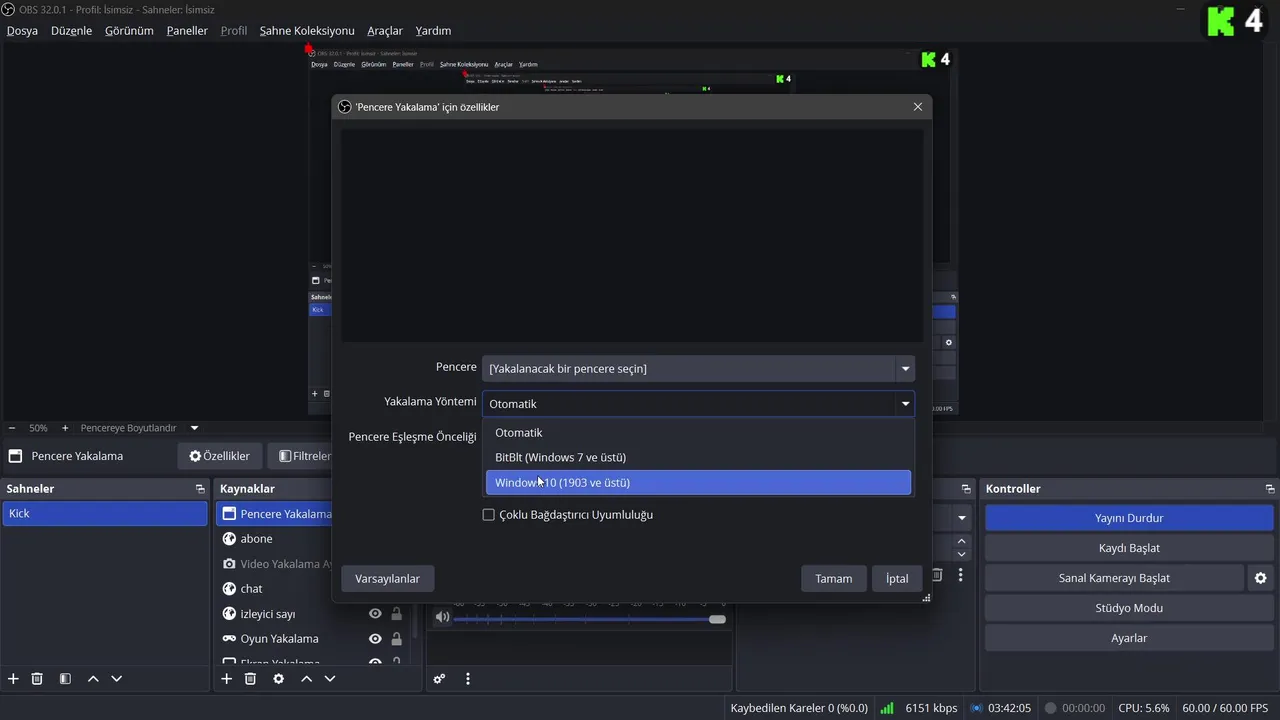The image size is (1280, 720).
Task: Move source down arrow in Kaynaklar
Action: coord(330,678)
